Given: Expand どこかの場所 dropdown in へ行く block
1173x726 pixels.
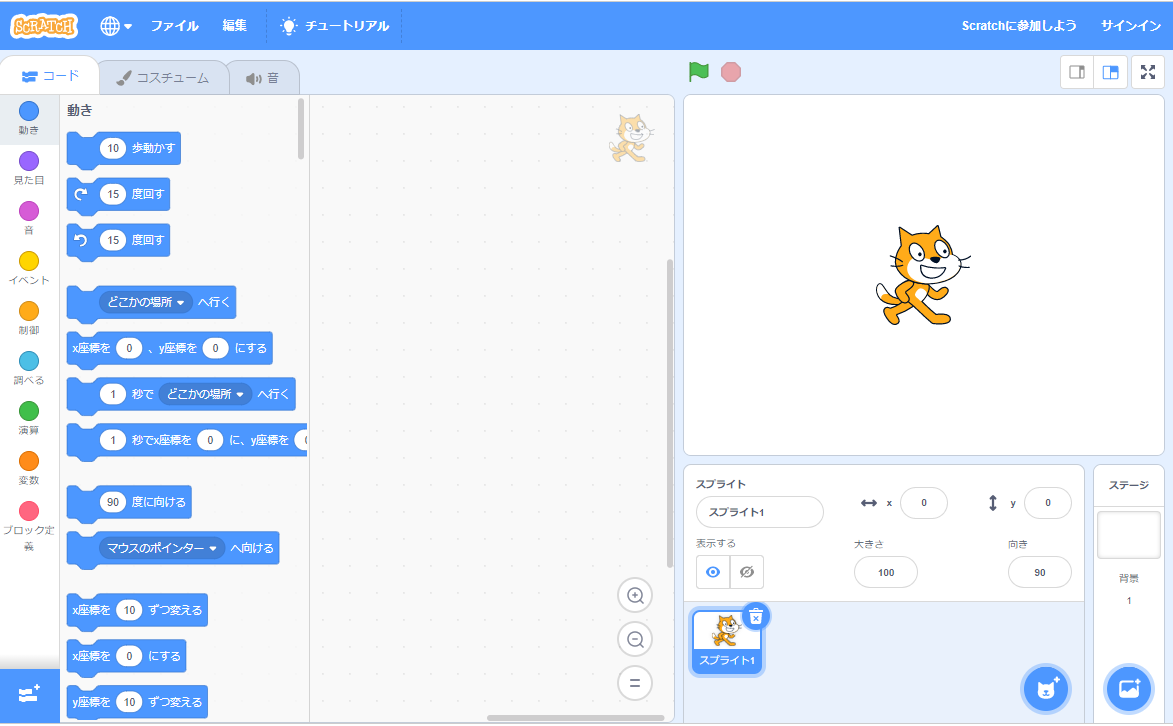Looking at the screenshot, I should pos(145,302).
